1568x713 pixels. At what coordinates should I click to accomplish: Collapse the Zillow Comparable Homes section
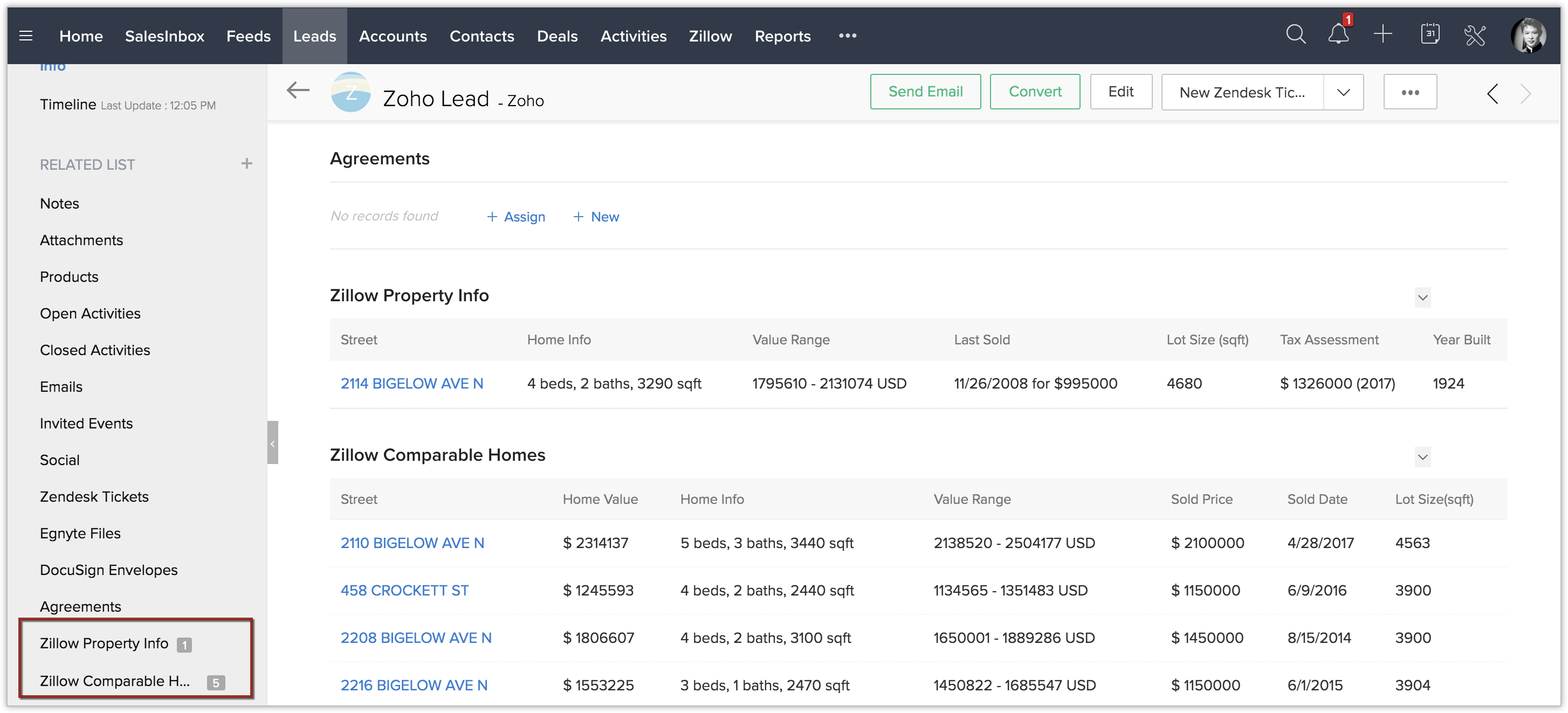click(x=1422, y=457)
